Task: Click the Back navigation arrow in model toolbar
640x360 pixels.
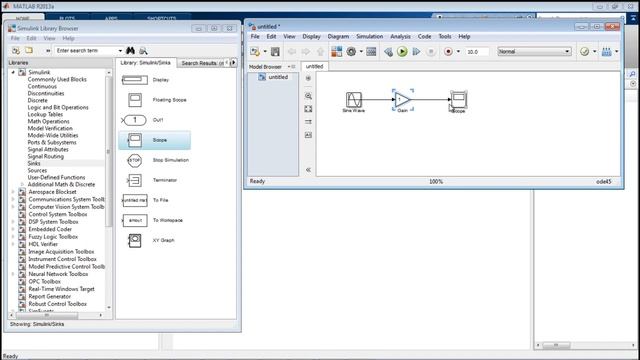Action: click(292, 52)
